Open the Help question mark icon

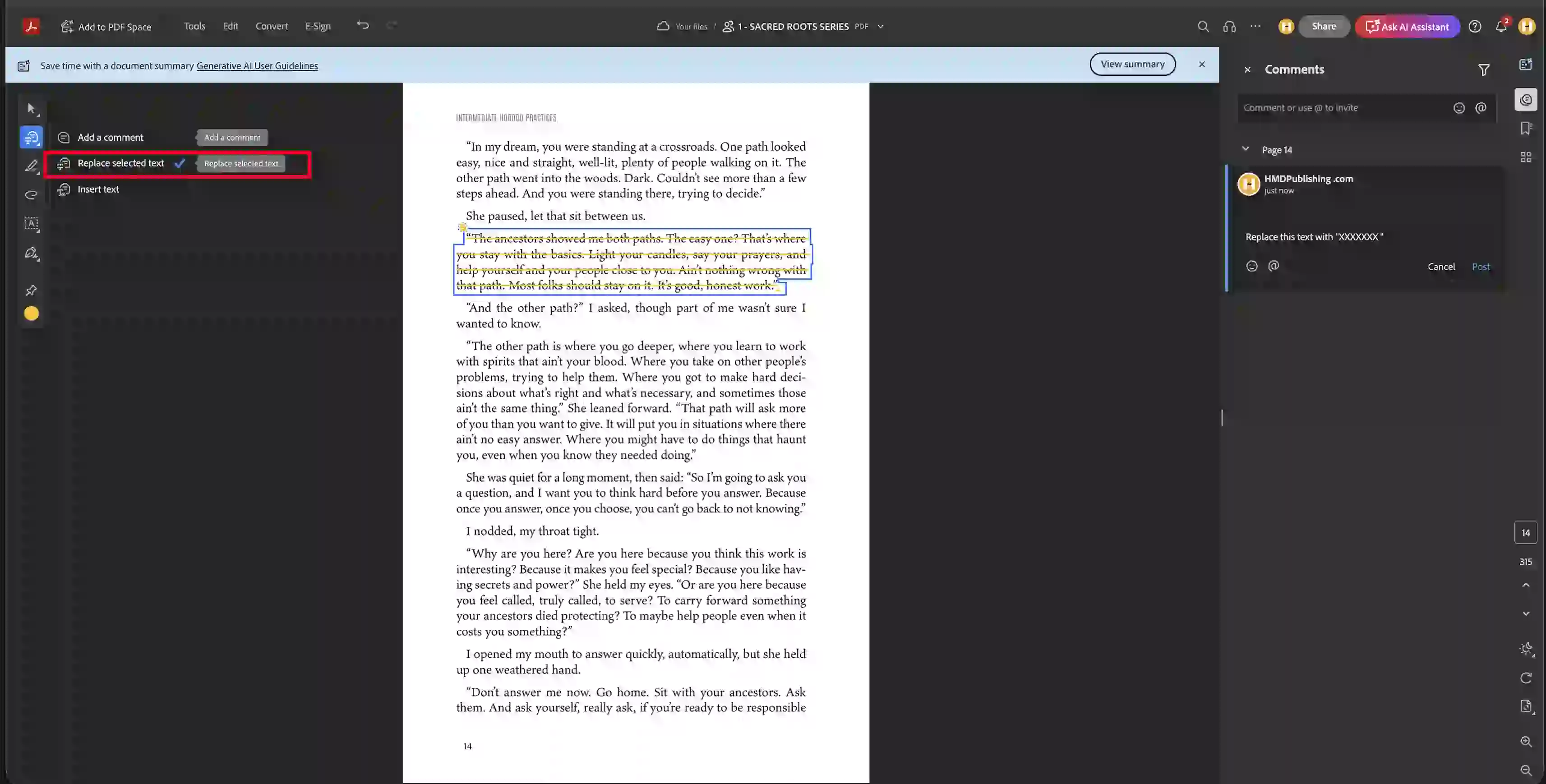(x=1475, y=27)
